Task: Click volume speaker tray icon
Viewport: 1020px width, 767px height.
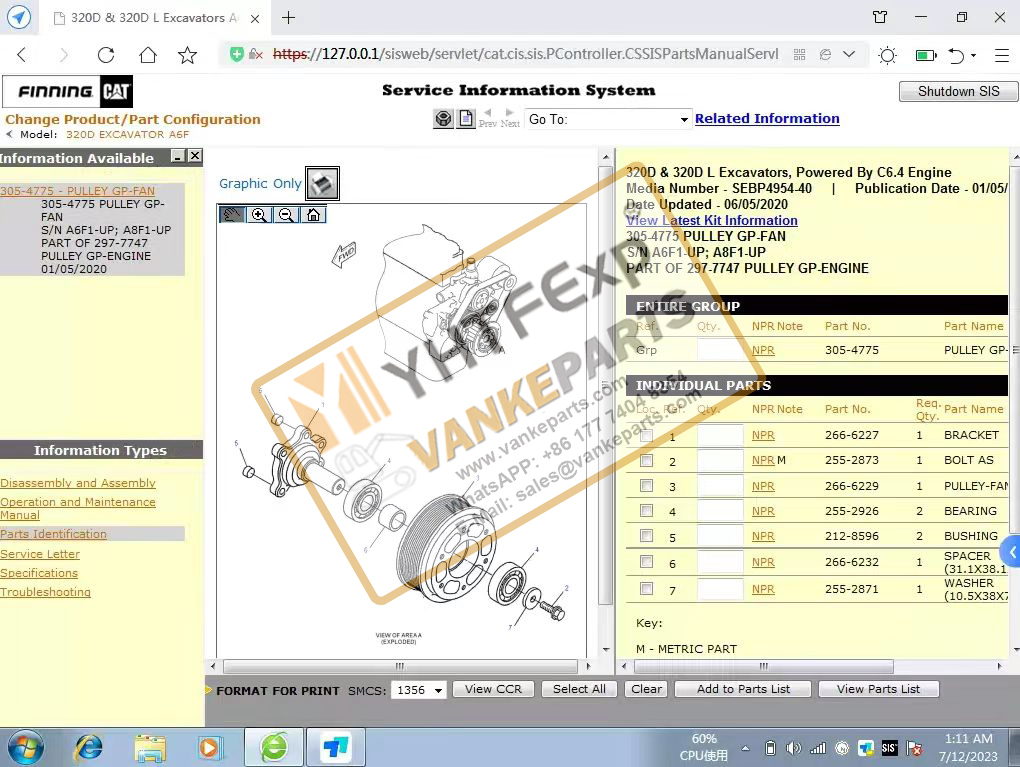Action: [x=793, y=748]
